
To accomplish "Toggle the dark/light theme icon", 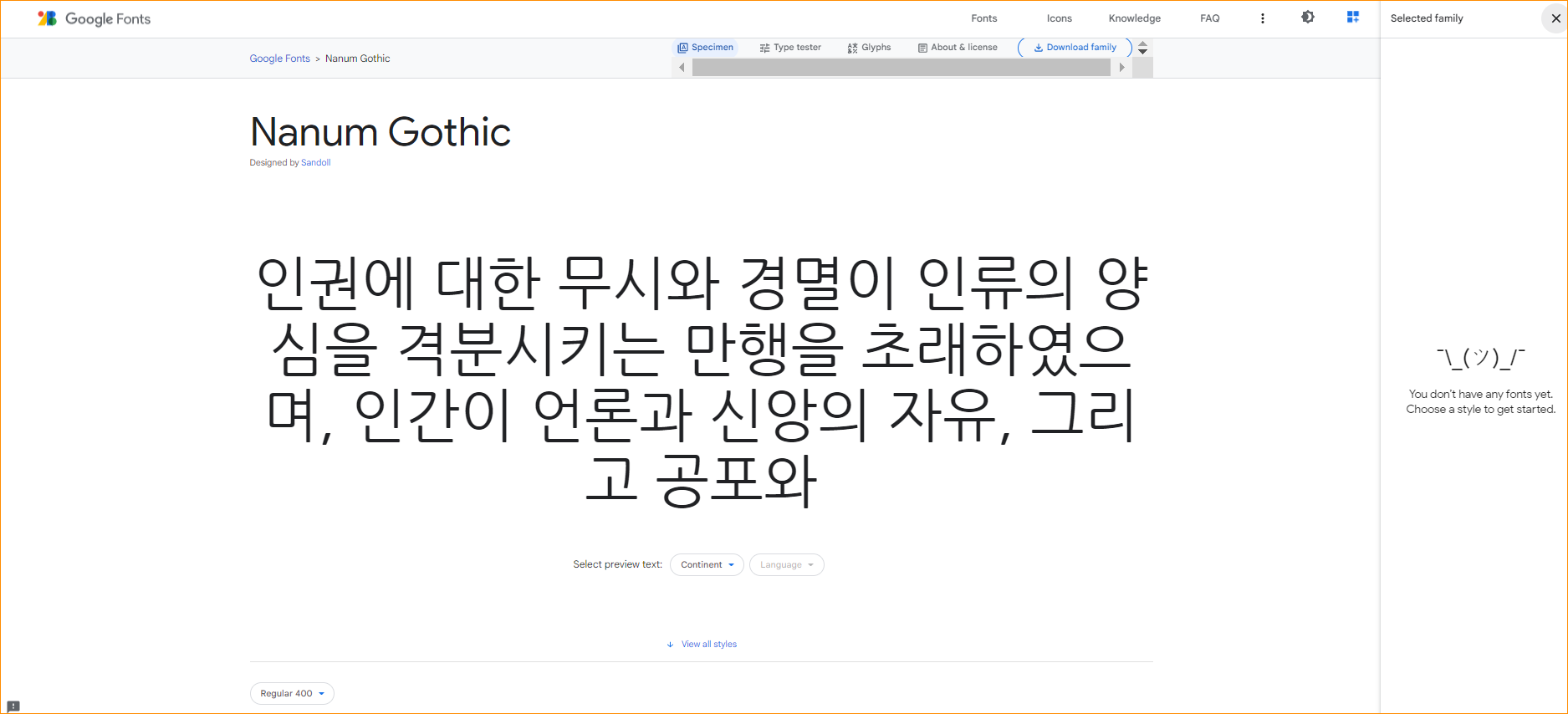I will pyautogui.click(x=1308, y=18).
